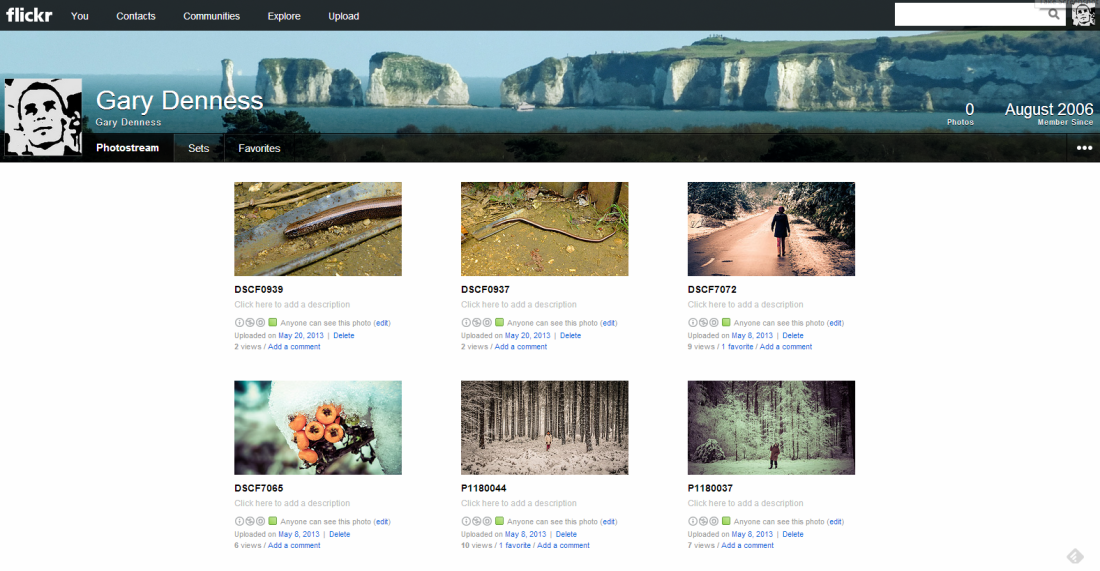Click the non-commercial license icon under P1180044
This screenshot has height=571, width=1100.
click(476, 521)
